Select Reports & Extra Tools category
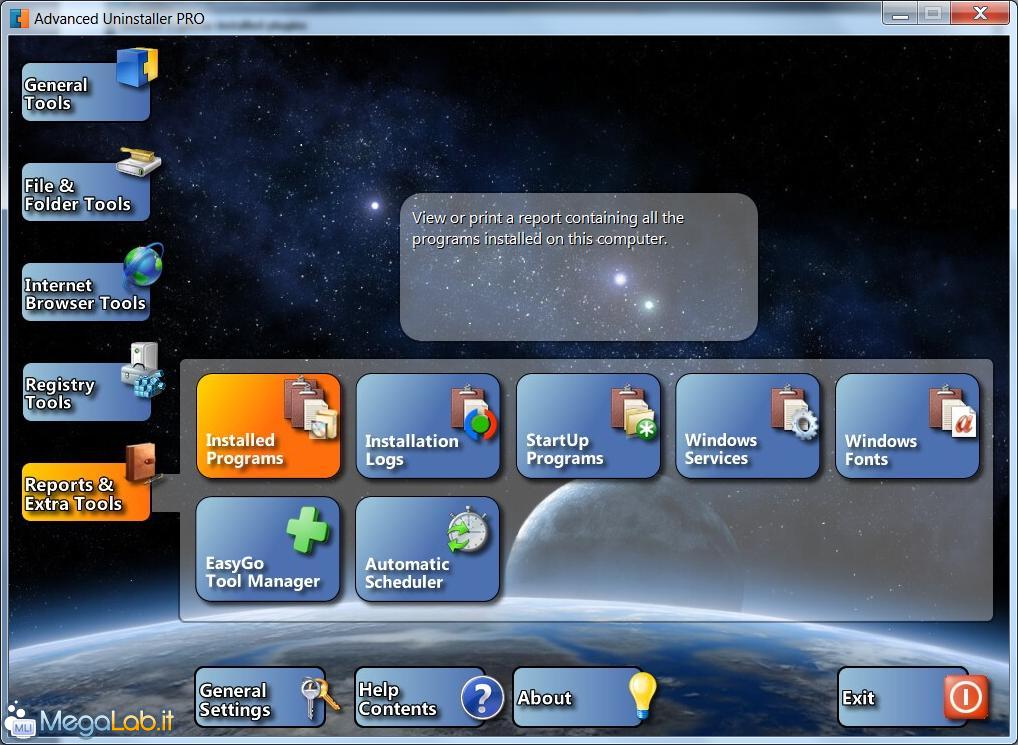 click(86, 491)
